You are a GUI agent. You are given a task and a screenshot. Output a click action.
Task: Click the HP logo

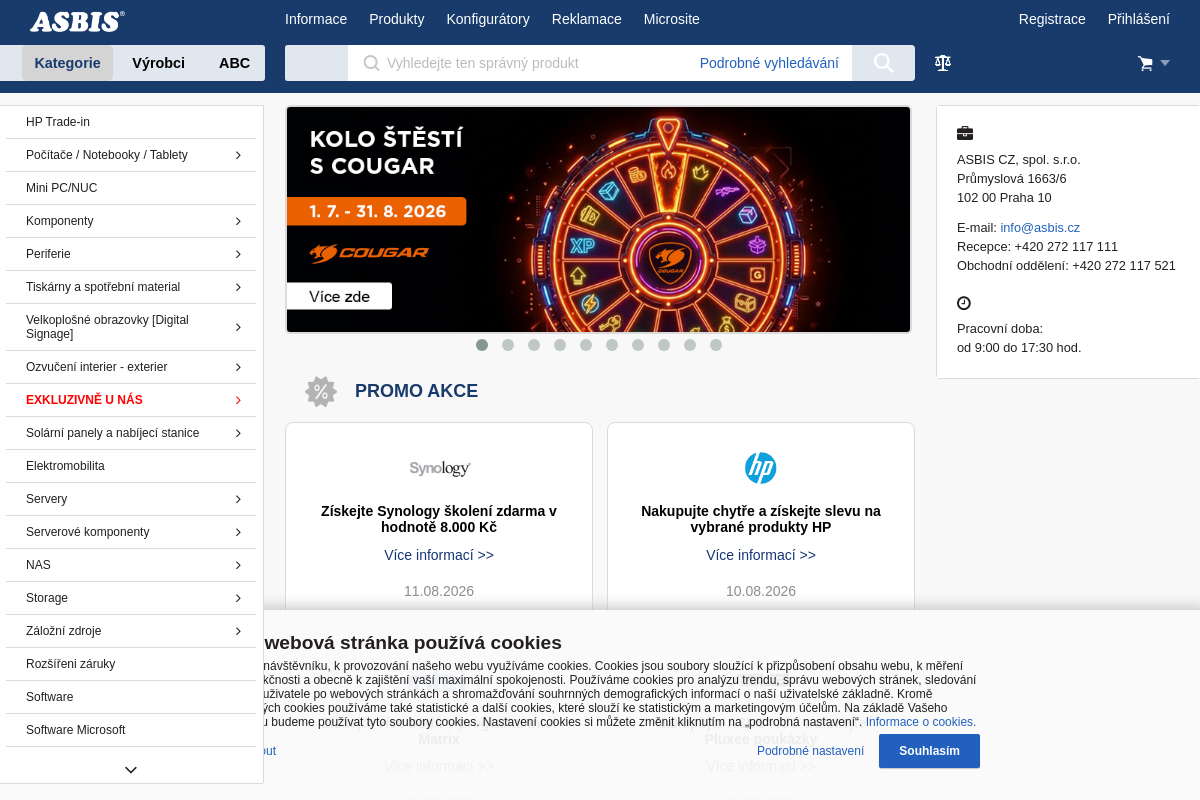[761, 468]
